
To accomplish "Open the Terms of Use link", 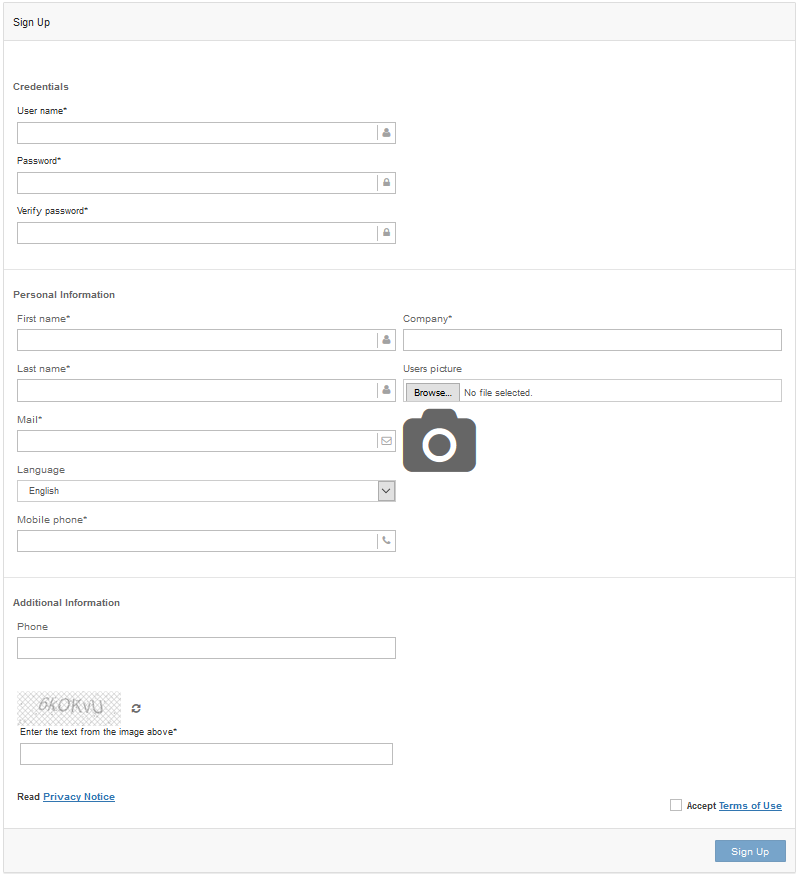I will 750,806.
